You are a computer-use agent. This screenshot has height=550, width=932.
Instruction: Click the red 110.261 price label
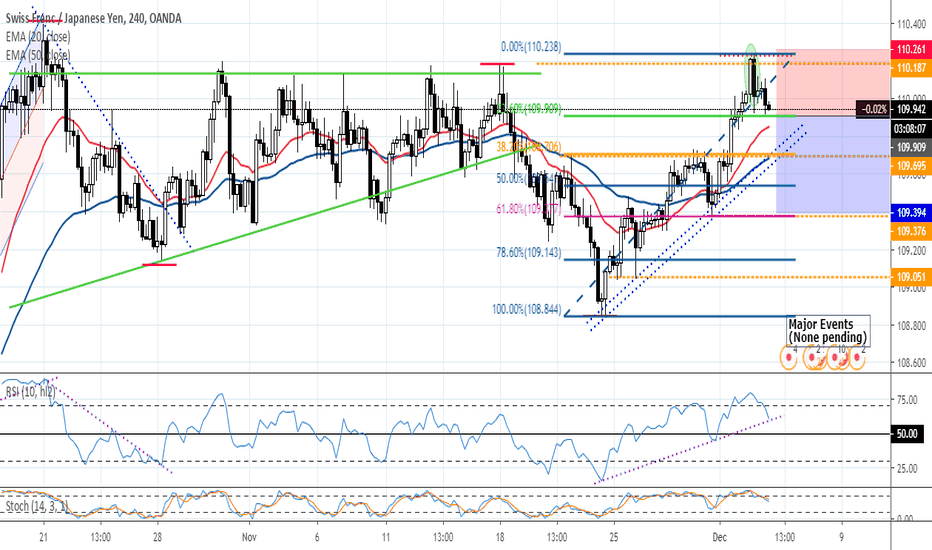[909, 49]
